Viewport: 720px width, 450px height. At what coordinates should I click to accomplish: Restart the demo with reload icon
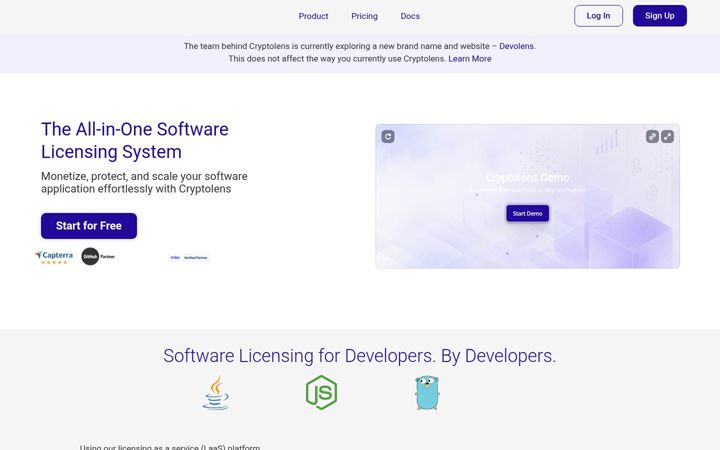388,136
